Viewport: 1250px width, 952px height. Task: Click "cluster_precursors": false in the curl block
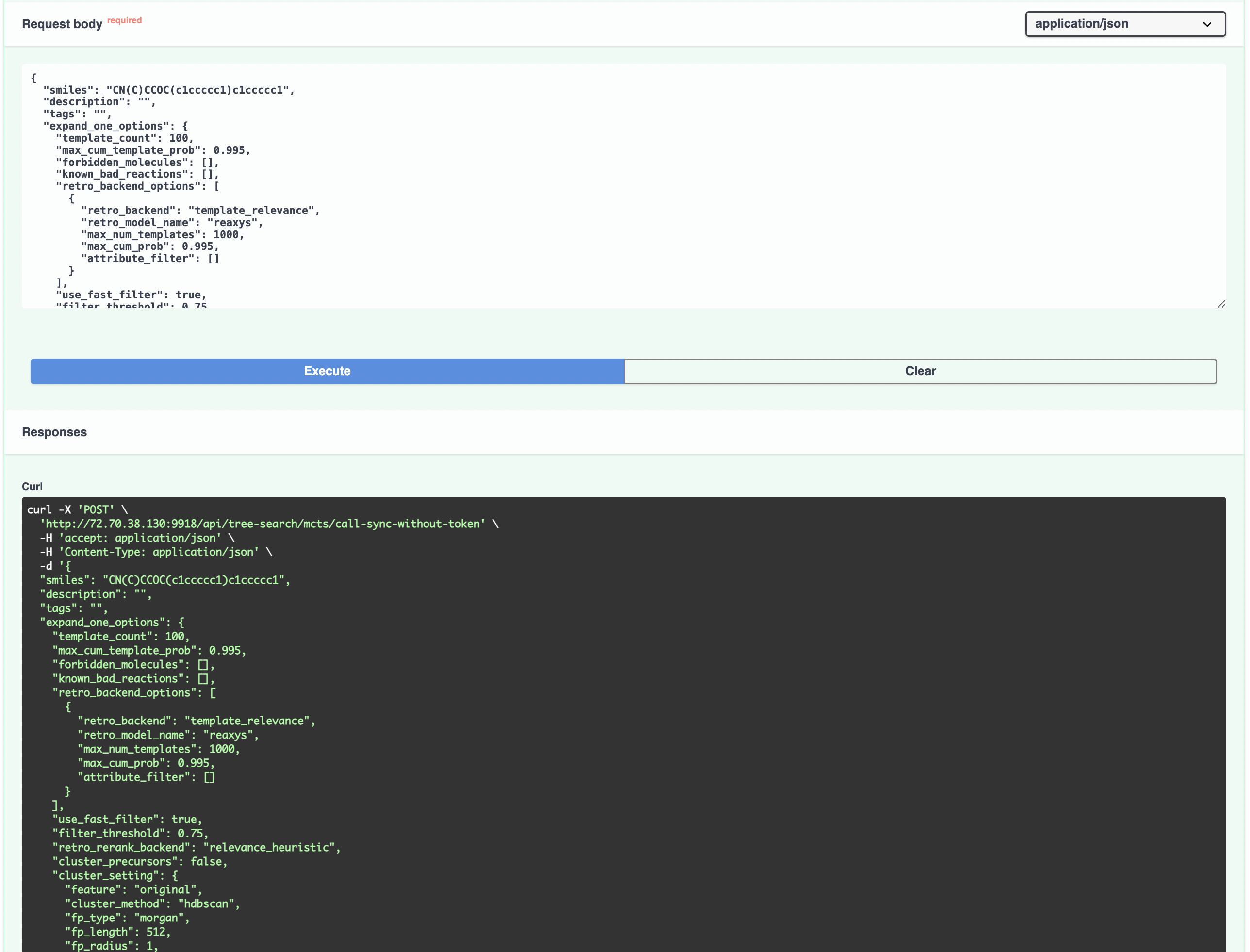(x=140, y=861)
